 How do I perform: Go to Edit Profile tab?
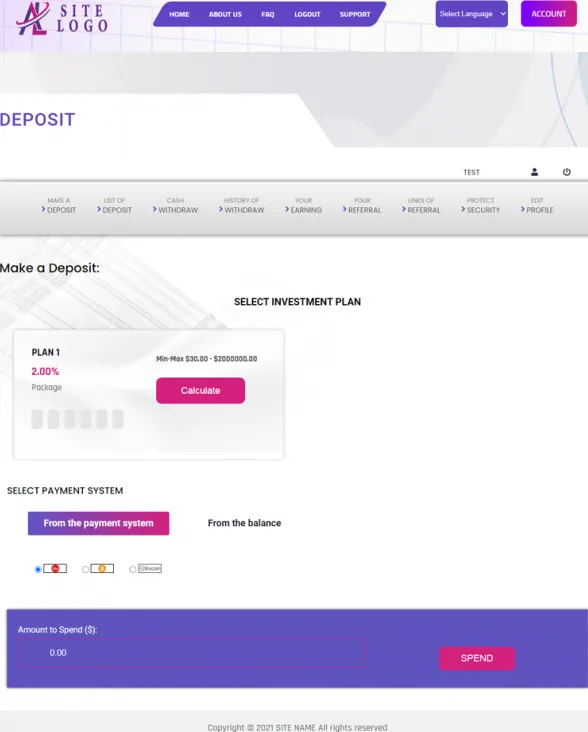coord(537,205)
